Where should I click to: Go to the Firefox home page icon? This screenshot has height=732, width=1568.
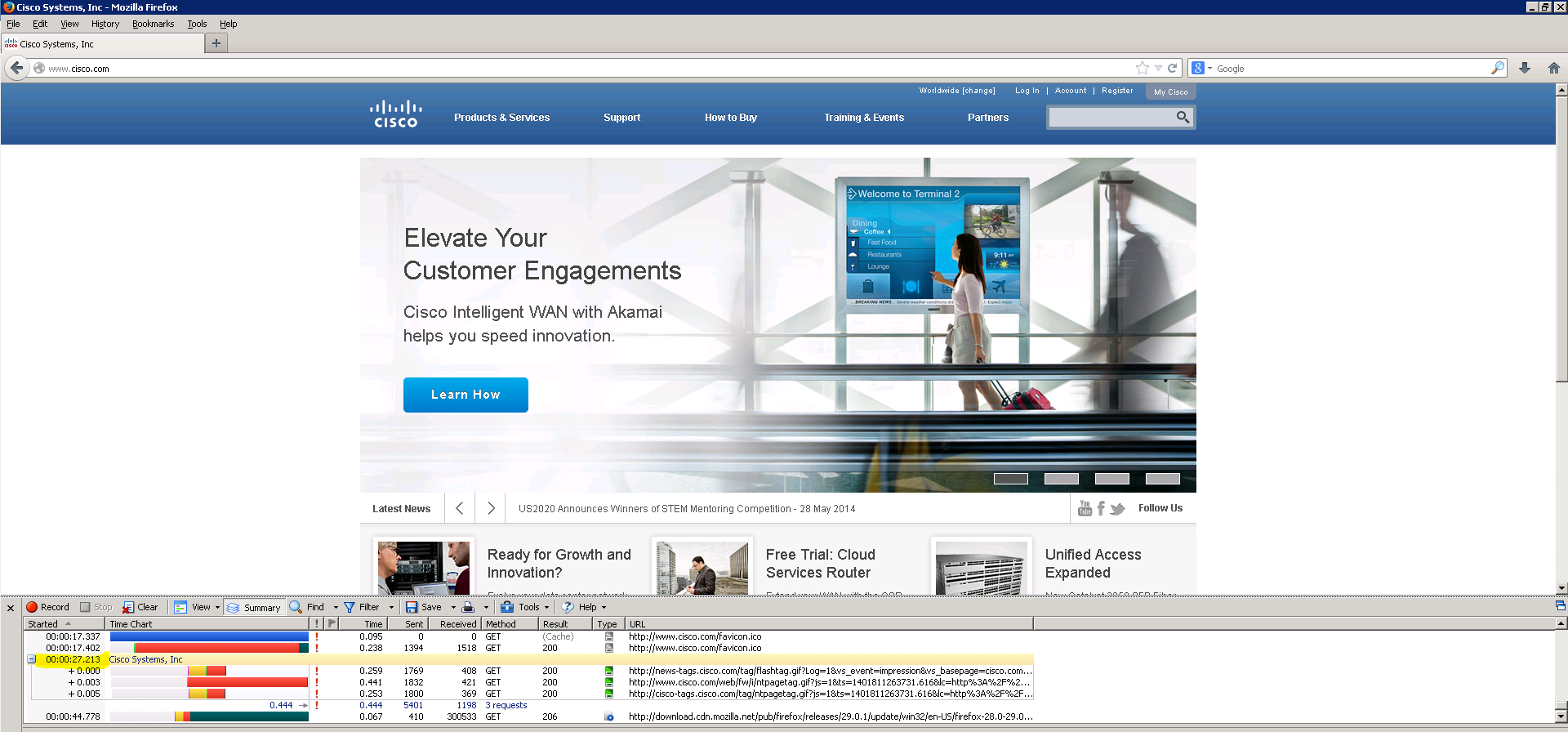coord(1553,69)
